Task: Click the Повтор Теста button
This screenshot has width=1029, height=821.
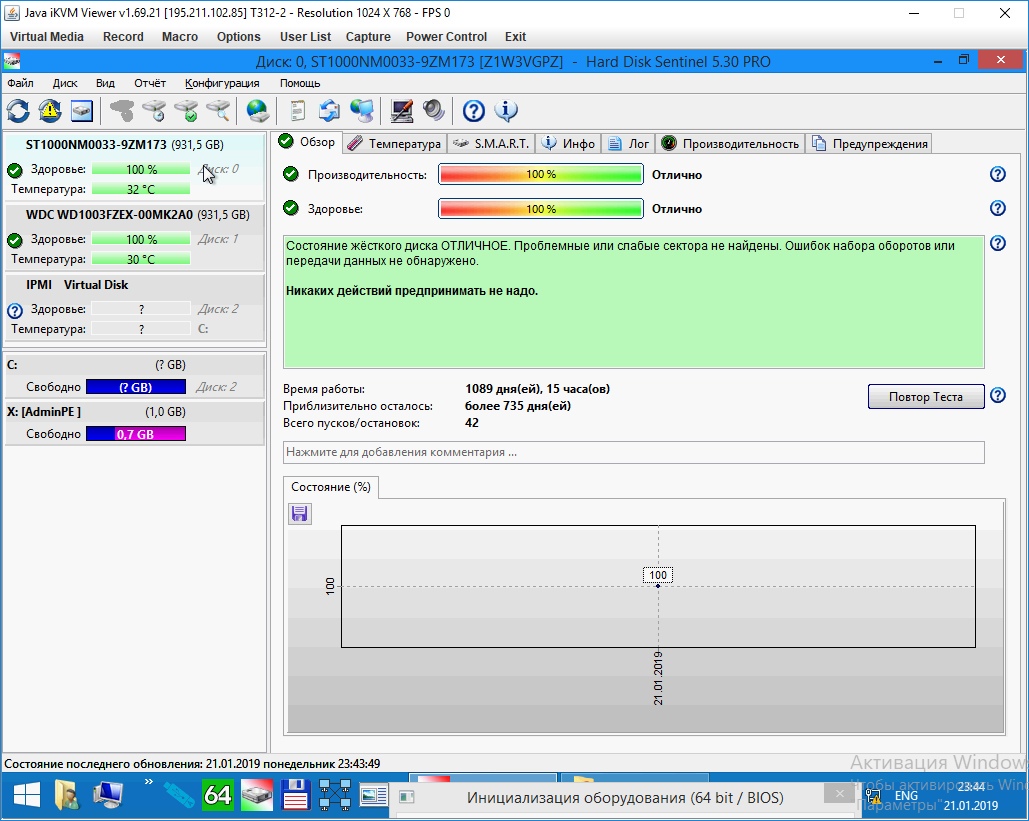Action: click(926, 396)
